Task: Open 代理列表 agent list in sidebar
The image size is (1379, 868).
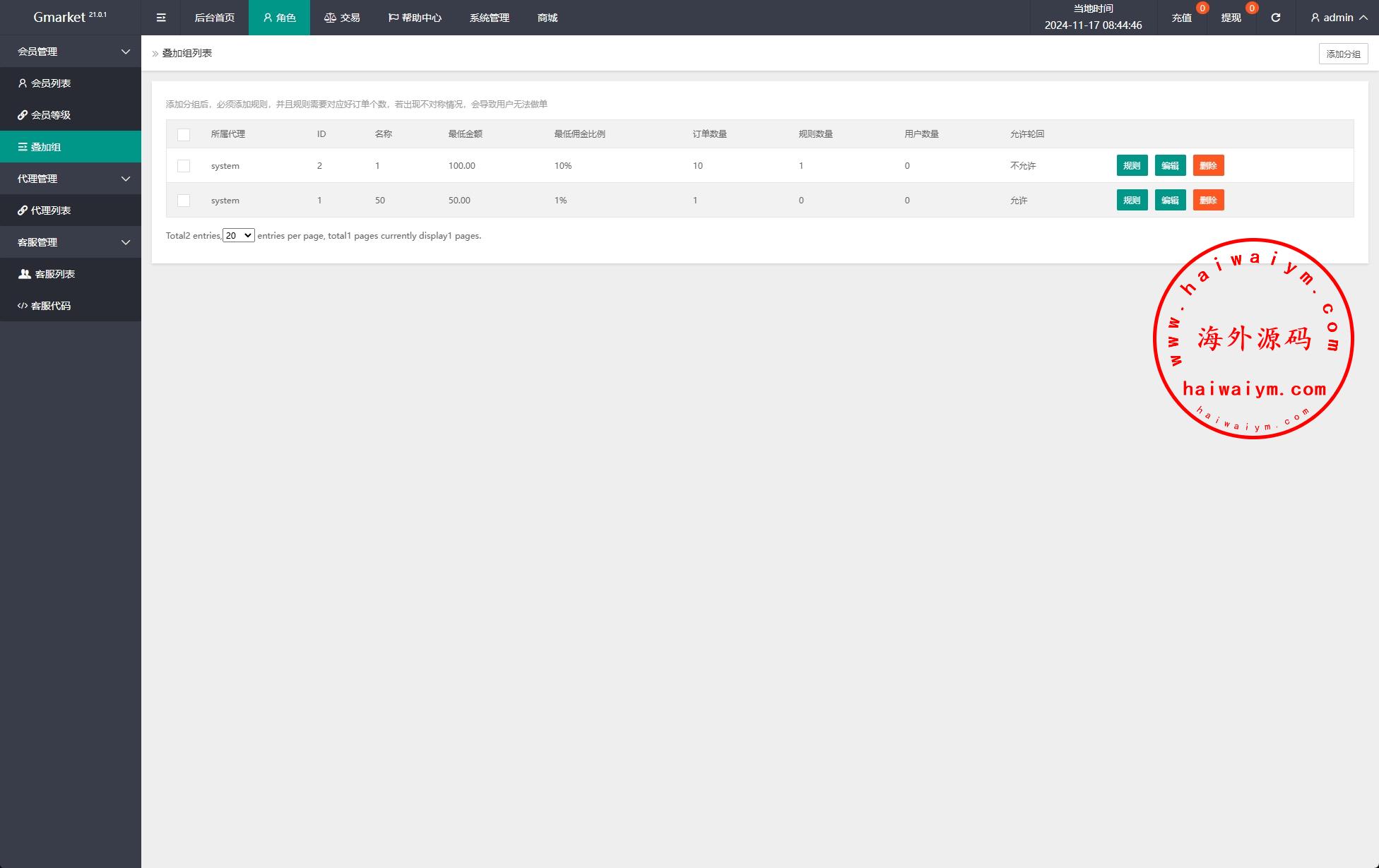Action: [51, 210]
